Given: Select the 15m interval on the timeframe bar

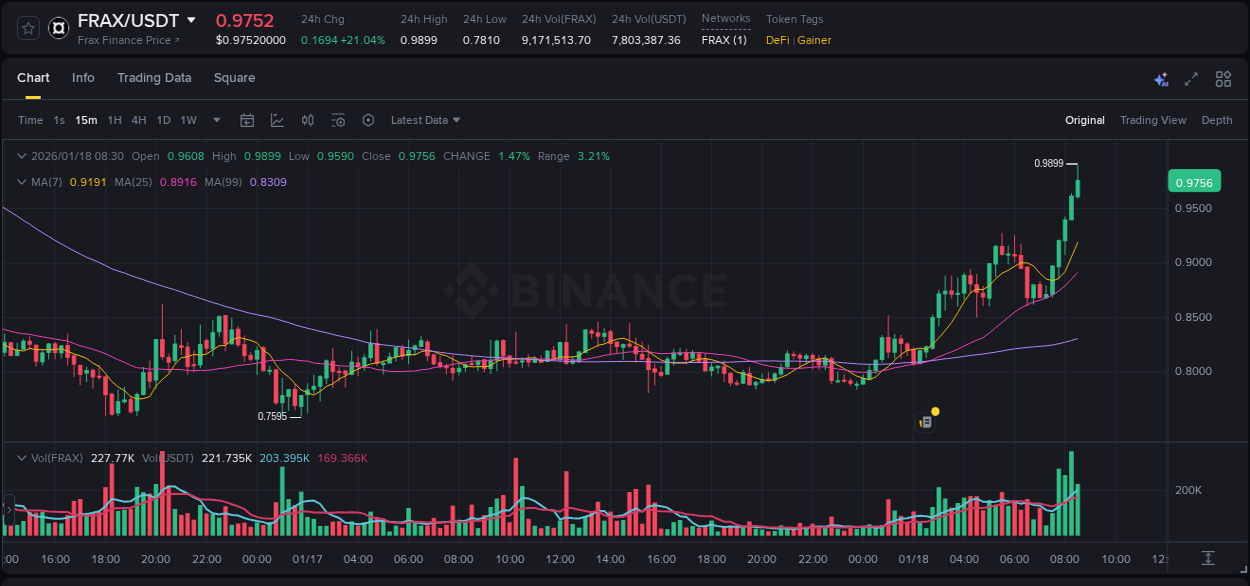Looking at the screenshot, I should [x=86, y=120].
